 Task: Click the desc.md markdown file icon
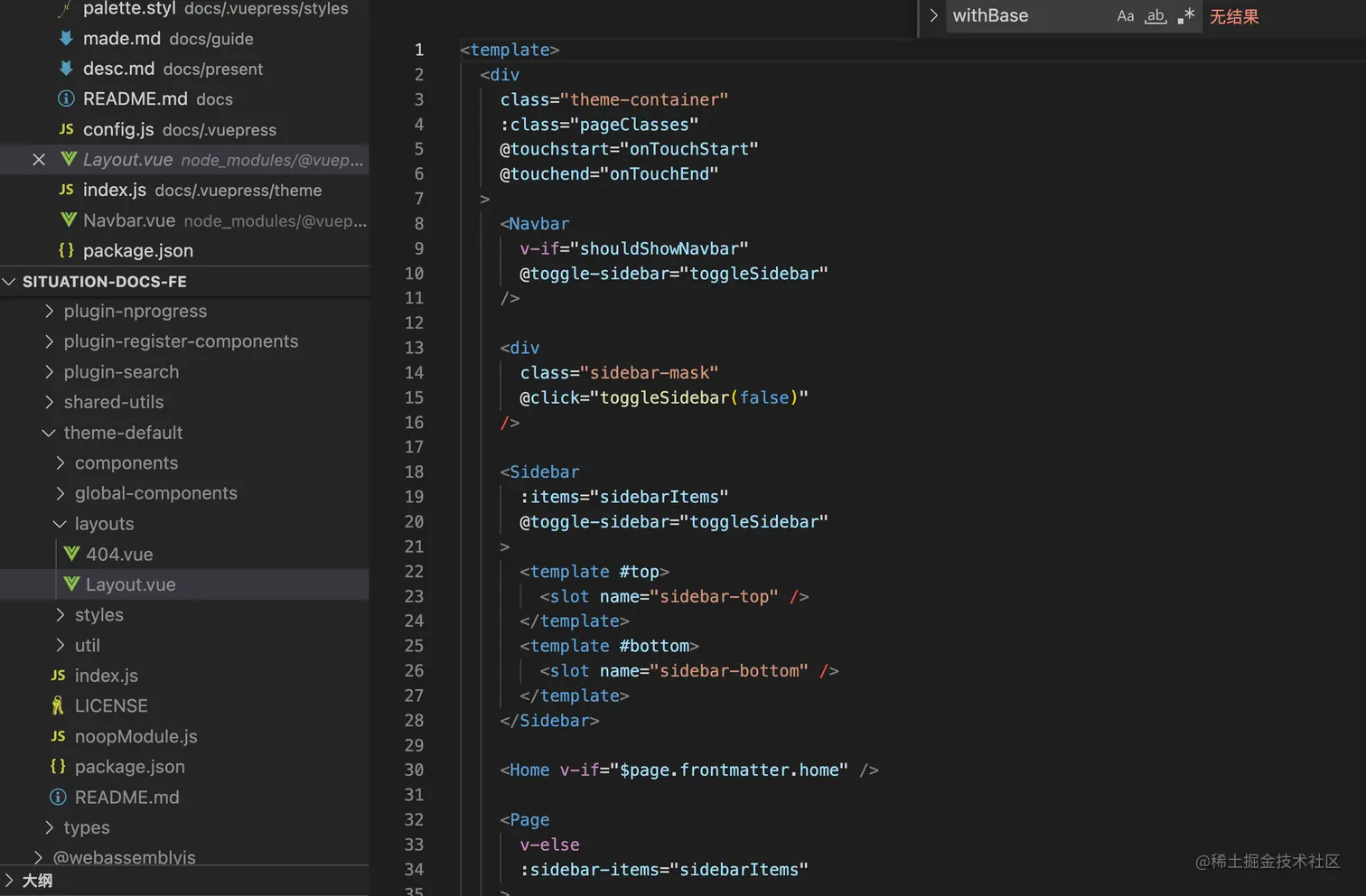[x=66, y=69]
